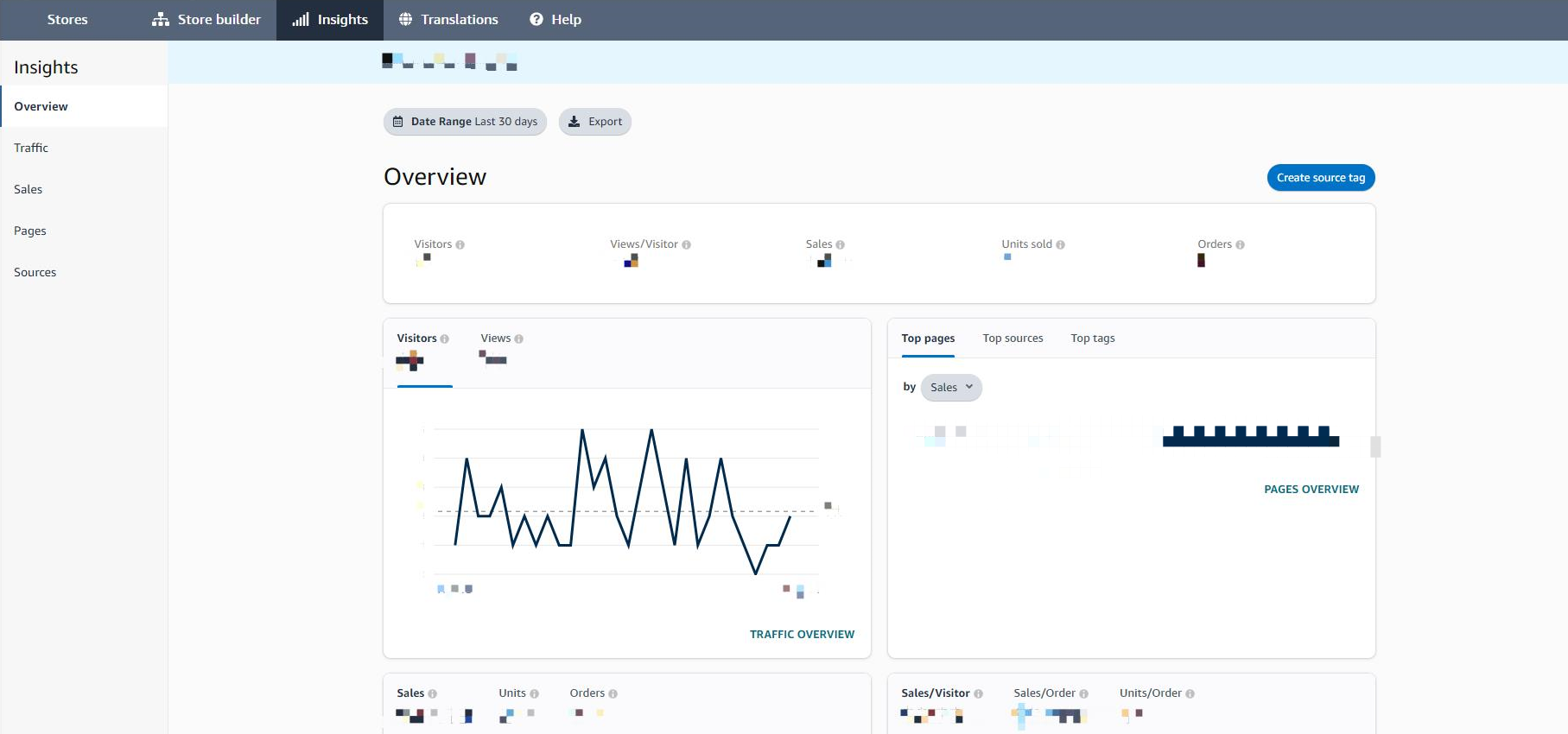Click the info icon next to Units/Order
Screen dimensions: 1568x734
point(1190,694)
